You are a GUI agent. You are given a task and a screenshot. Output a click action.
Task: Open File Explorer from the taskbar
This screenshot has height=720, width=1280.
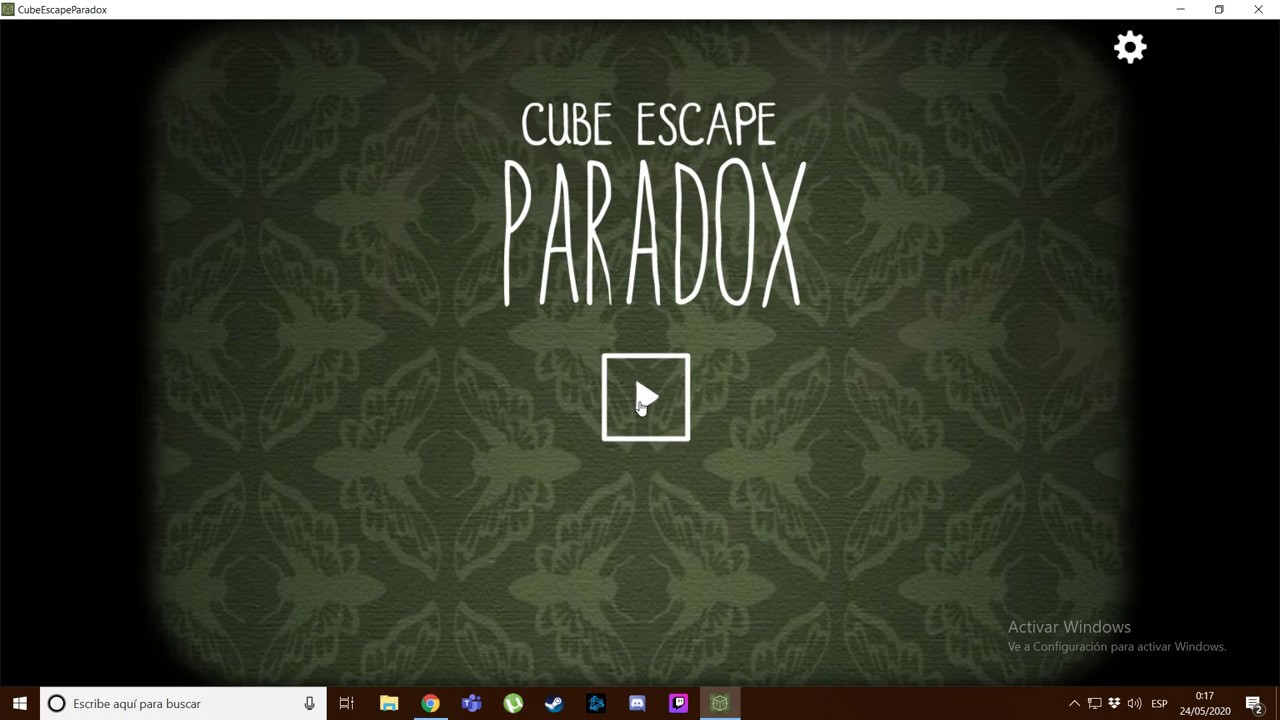point(389,704)
